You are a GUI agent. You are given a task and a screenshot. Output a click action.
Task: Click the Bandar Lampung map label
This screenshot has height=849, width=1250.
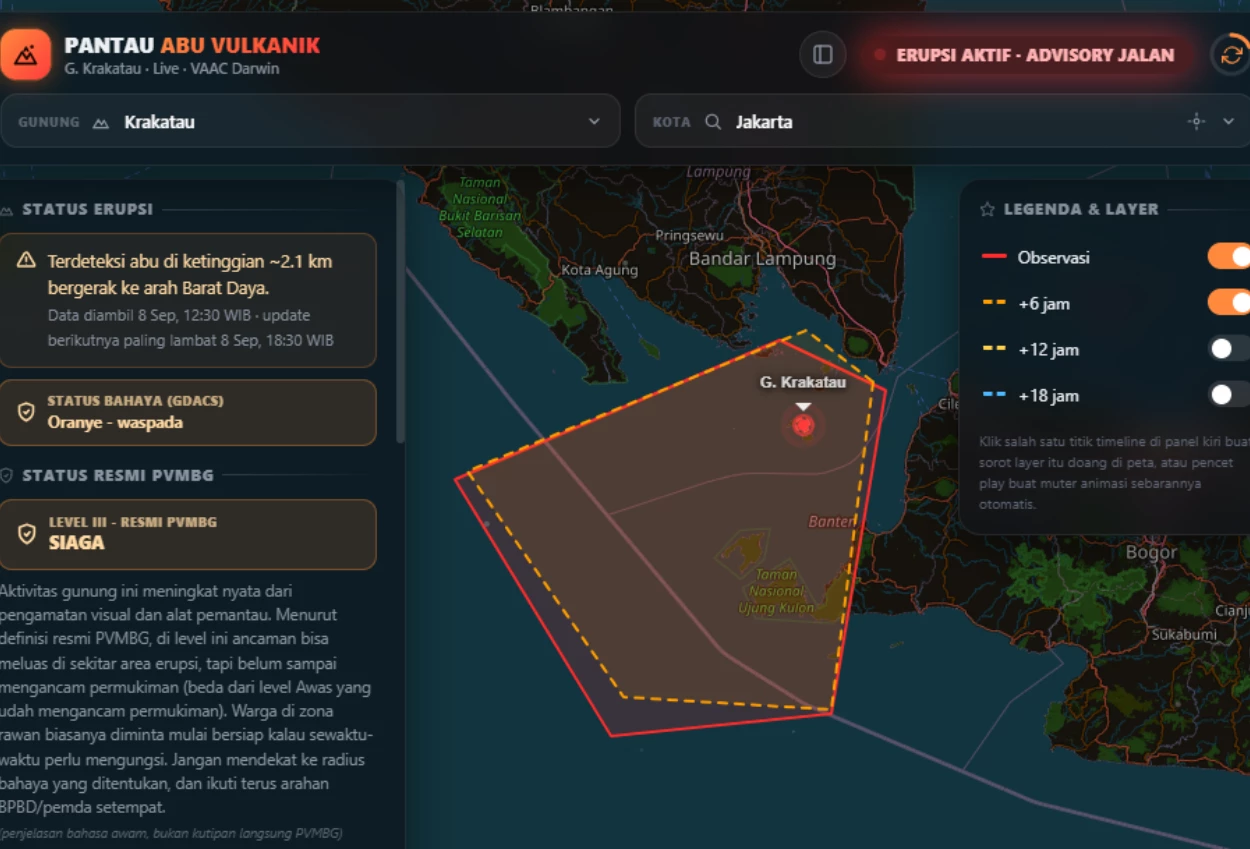pos(762,259)
